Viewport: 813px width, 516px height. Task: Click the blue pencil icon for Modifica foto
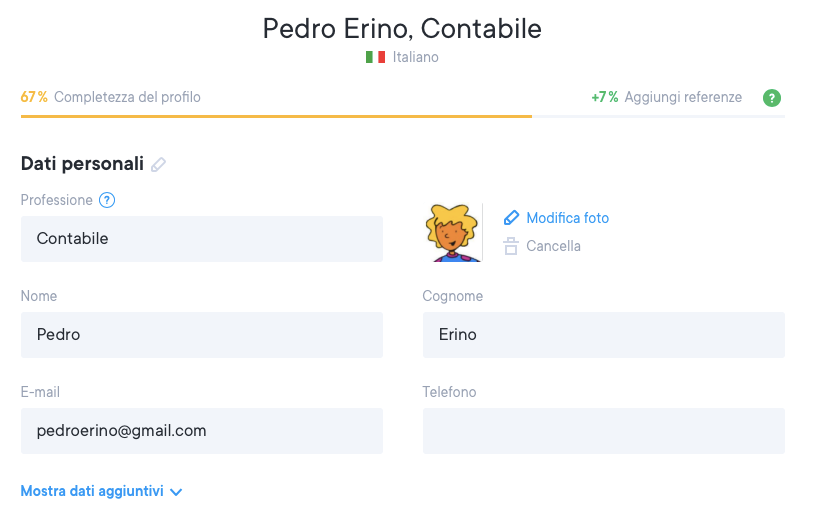(511, 218)
